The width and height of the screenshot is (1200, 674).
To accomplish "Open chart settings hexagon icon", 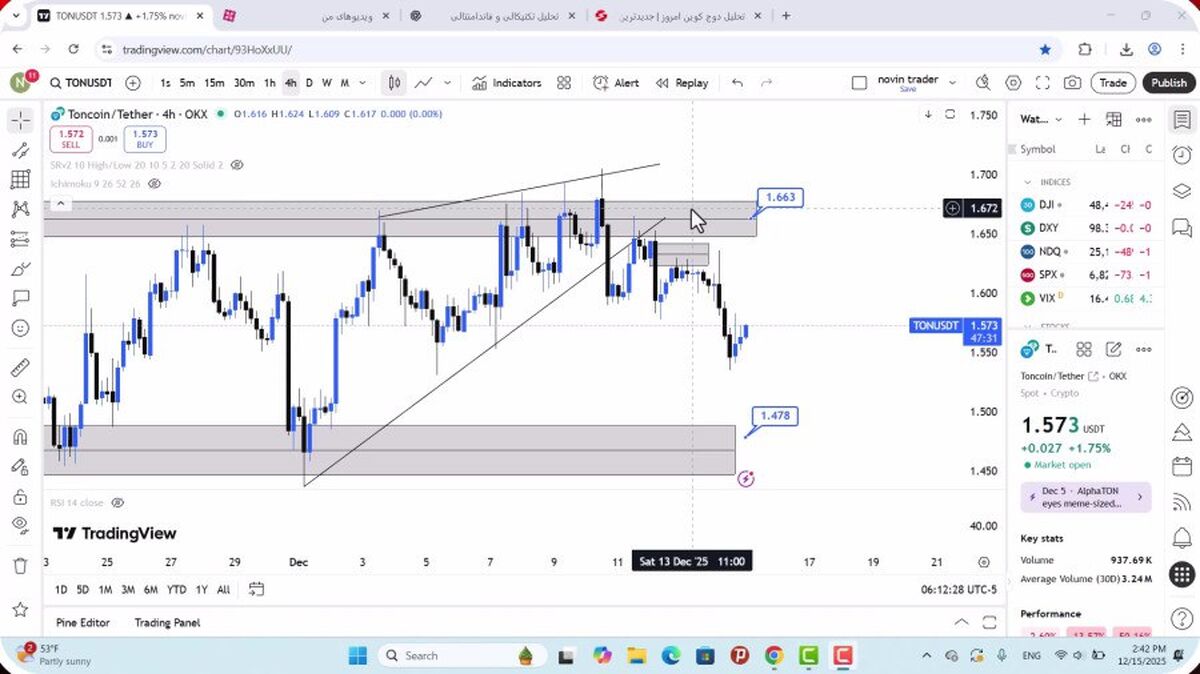I will click(x=1013, y=83).
